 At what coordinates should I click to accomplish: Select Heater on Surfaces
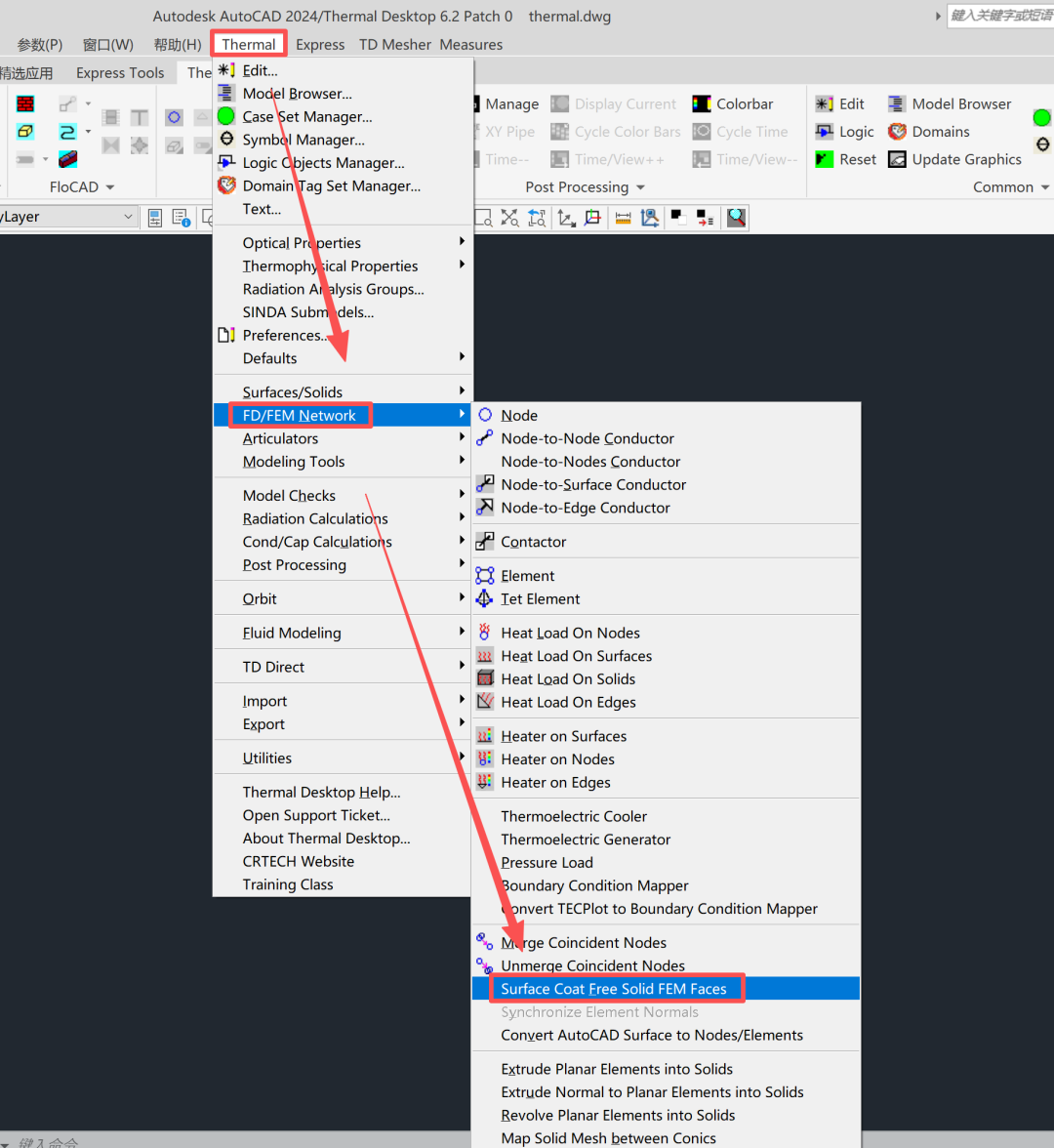(564, 736)
